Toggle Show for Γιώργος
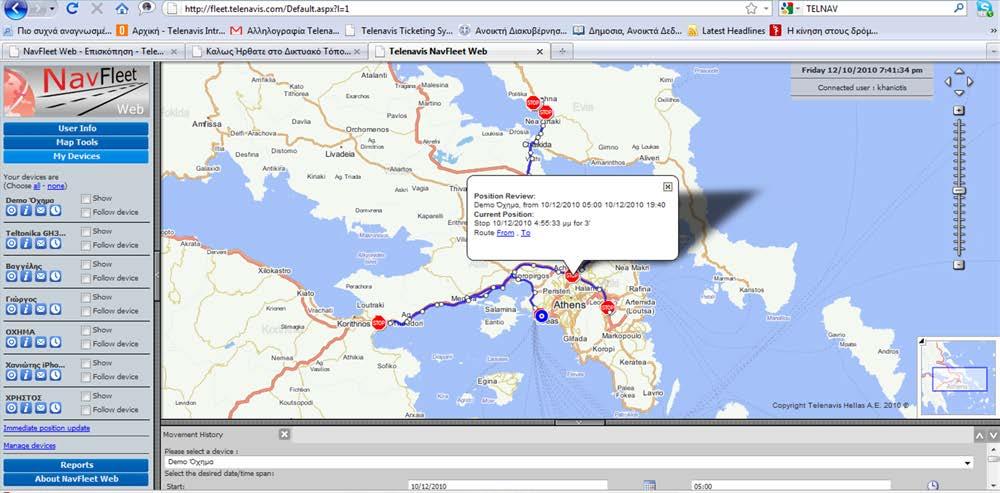Screen dimensions: 1000x493 click(x=86, y=297)
